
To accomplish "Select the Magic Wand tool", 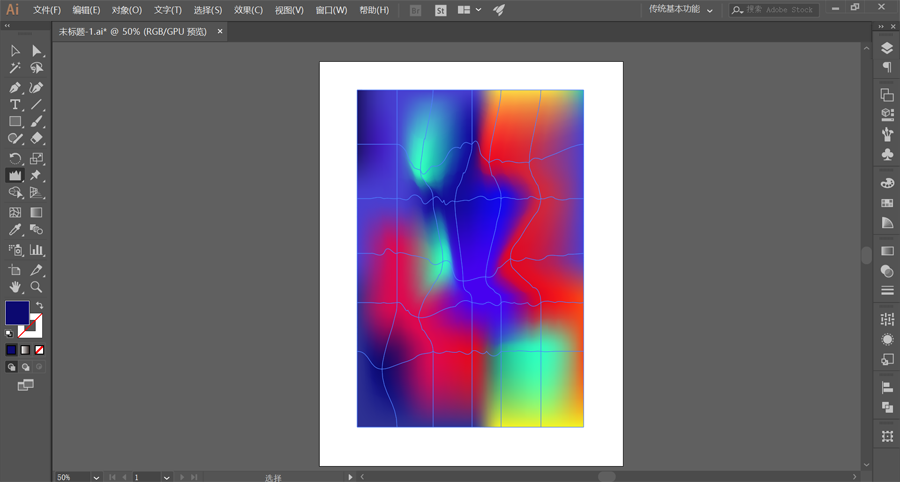I will [x=15, y=68].
